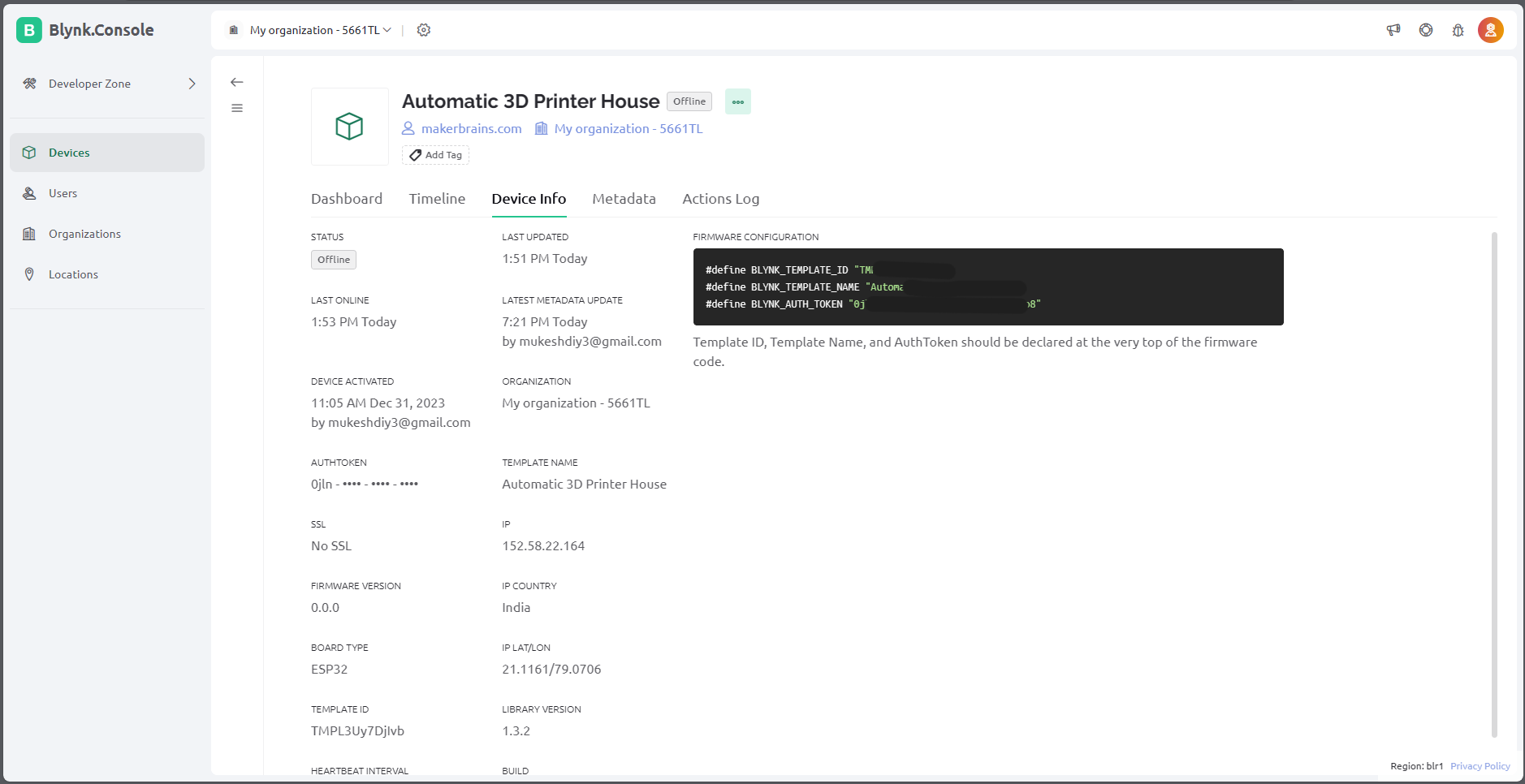Viewport: 1525px width, 784px height.
Task: Open the help lifebuoy icon
Action: pos(1426,30)
